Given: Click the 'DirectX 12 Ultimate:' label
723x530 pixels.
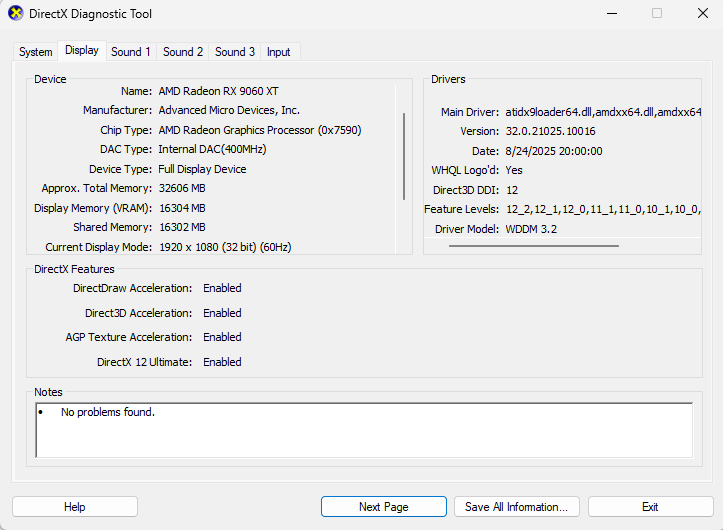Looking at the screenshot, I should tap(144, 362).
